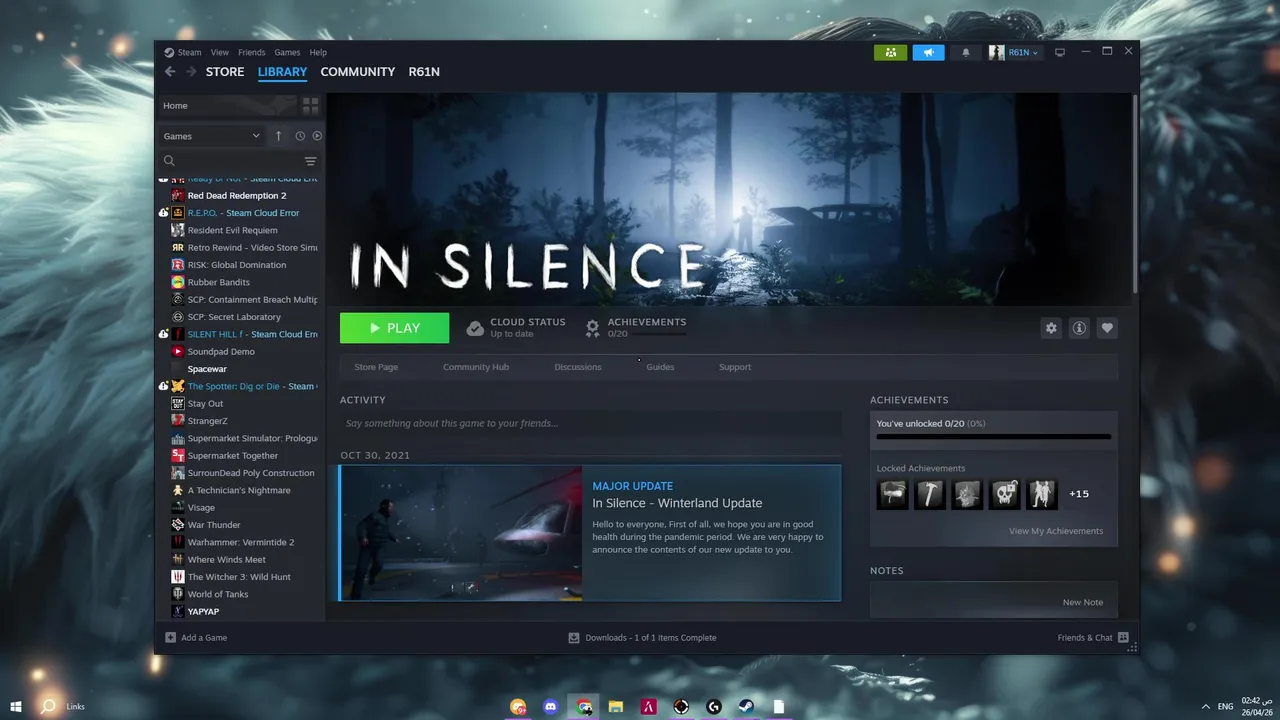Click the +15 more achievements label

coord(1079,494)
